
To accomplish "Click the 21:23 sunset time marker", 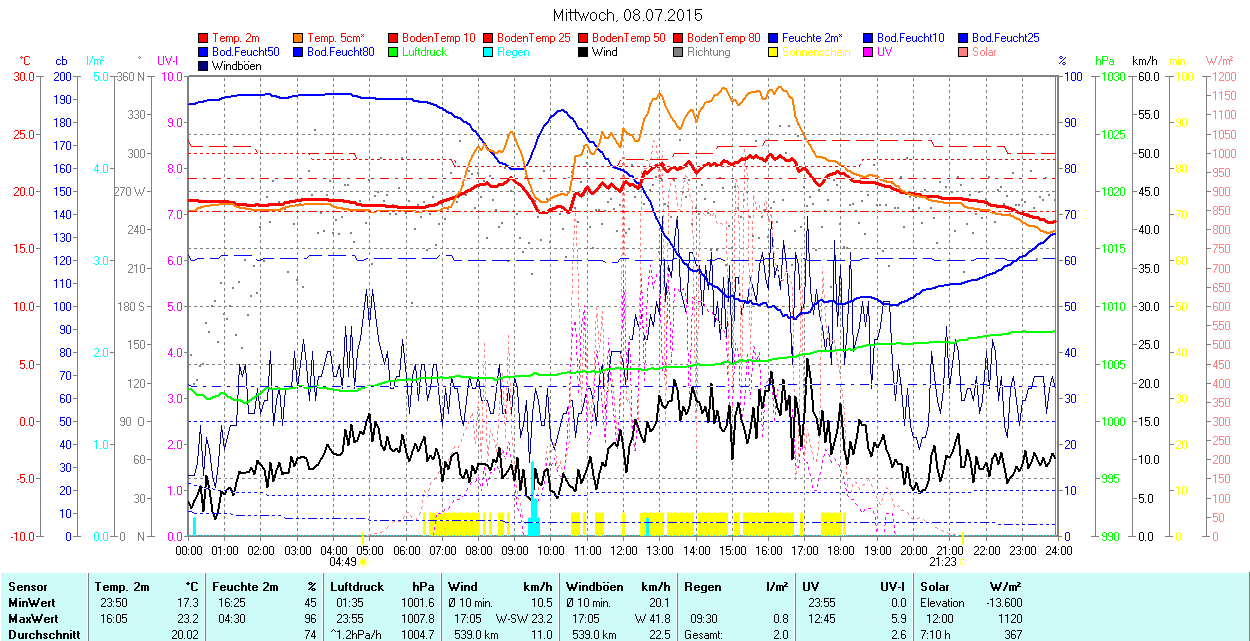I will (x=942, y=562).
